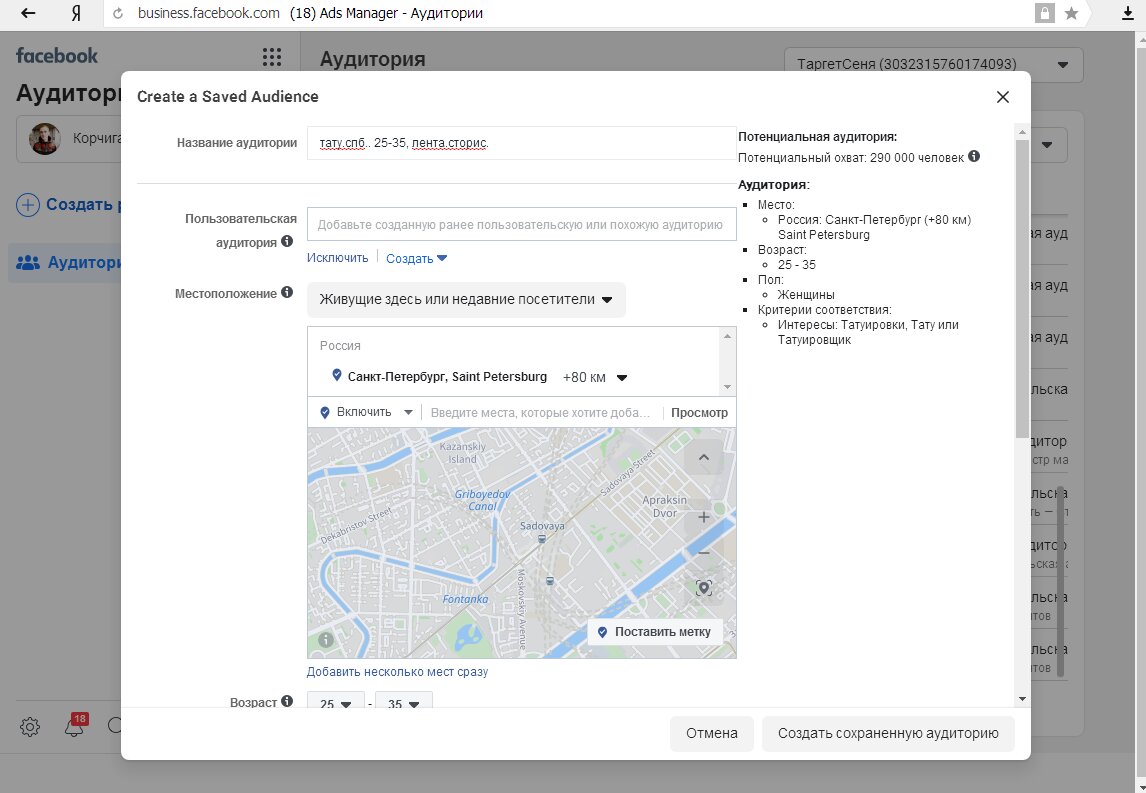
Task: Click the dialog vertical scrollbar thumb
Action: pyautogui.click(x=1022, y=289)
